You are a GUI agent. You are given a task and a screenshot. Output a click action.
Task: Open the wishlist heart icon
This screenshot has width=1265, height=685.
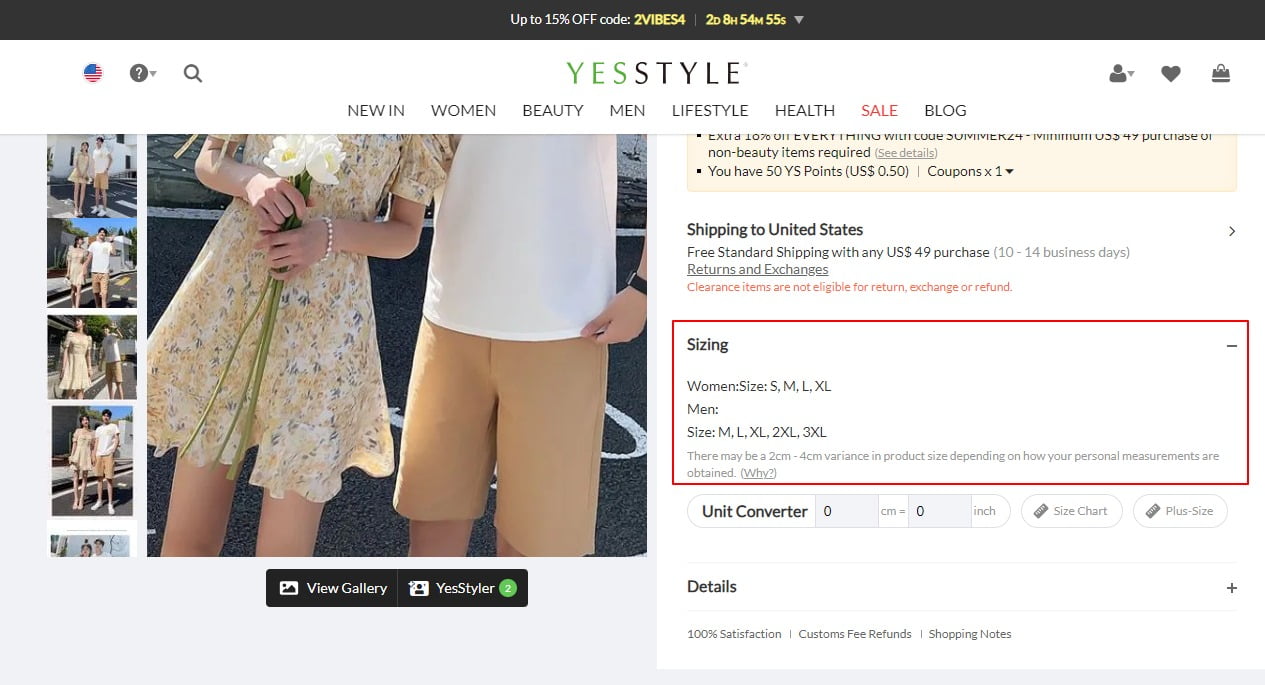click(x=1170, y=73)
